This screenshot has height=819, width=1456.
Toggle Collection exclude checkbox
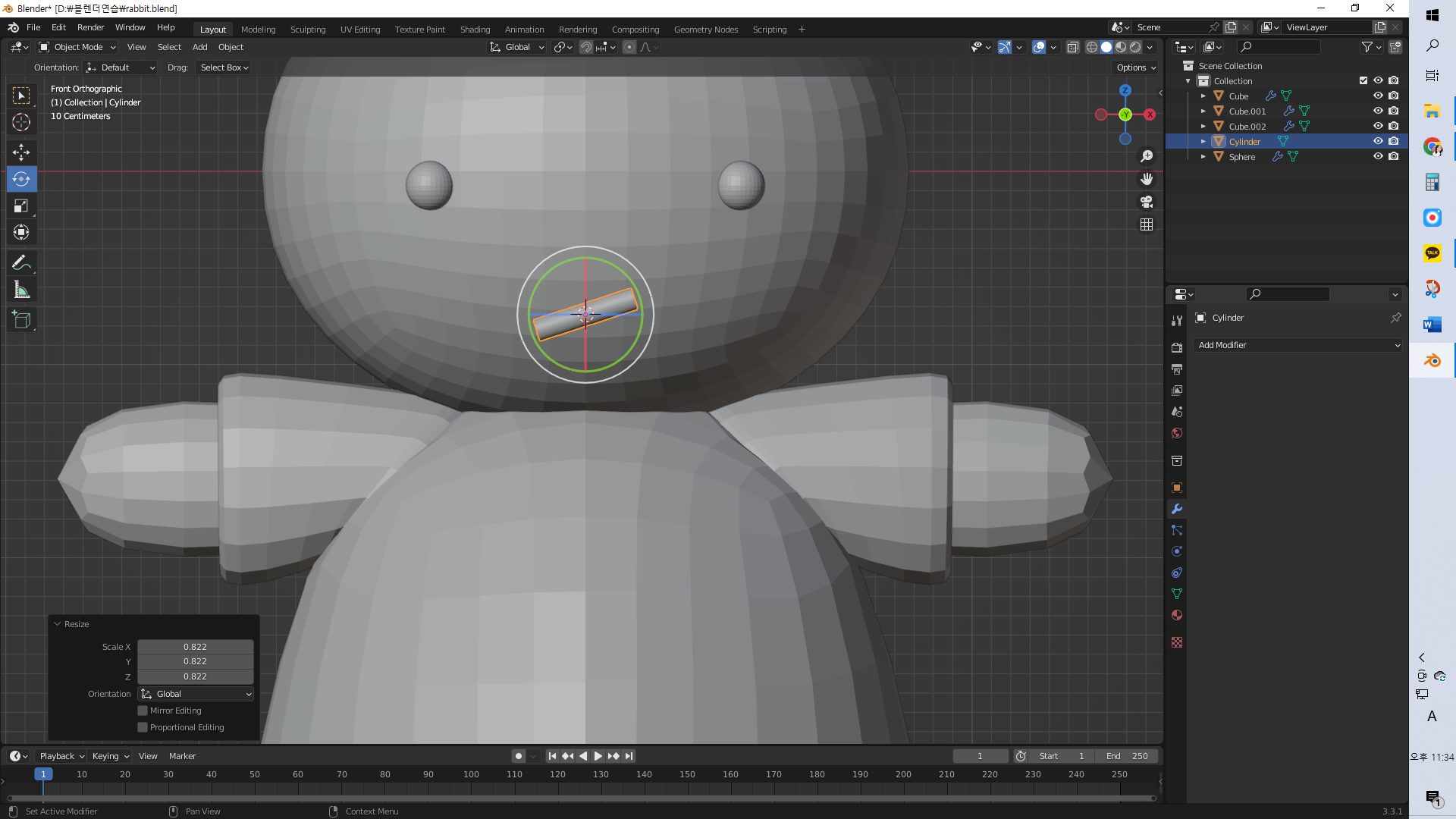click(x=1363, y=80)
